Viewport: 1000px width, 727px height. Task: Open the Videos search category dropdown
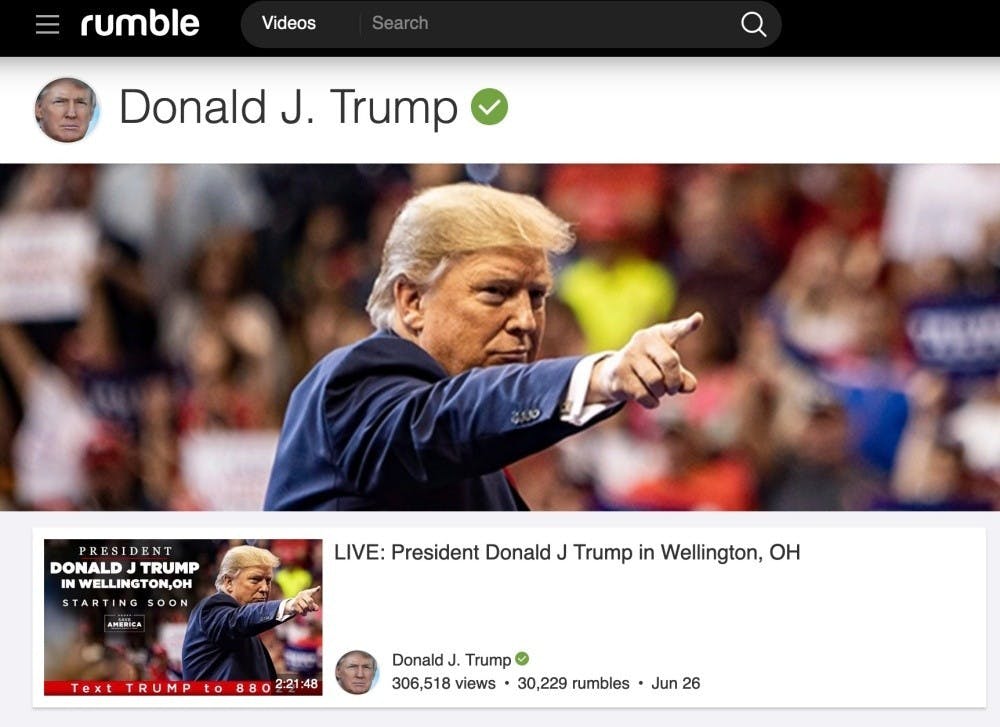tap(289, 24)
